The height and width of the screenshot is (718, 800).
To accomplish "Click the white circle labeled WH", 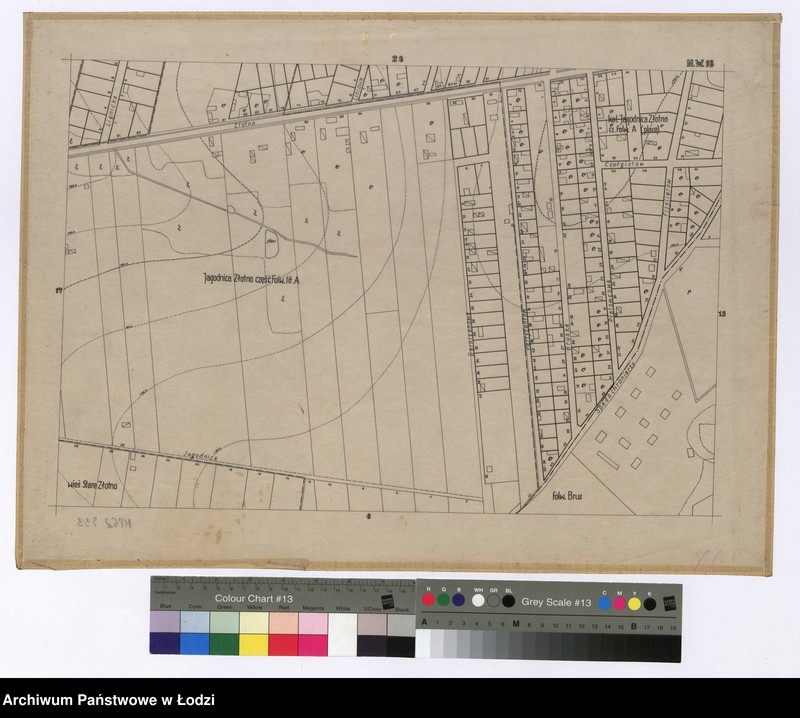I will click(x=477, y=600).
